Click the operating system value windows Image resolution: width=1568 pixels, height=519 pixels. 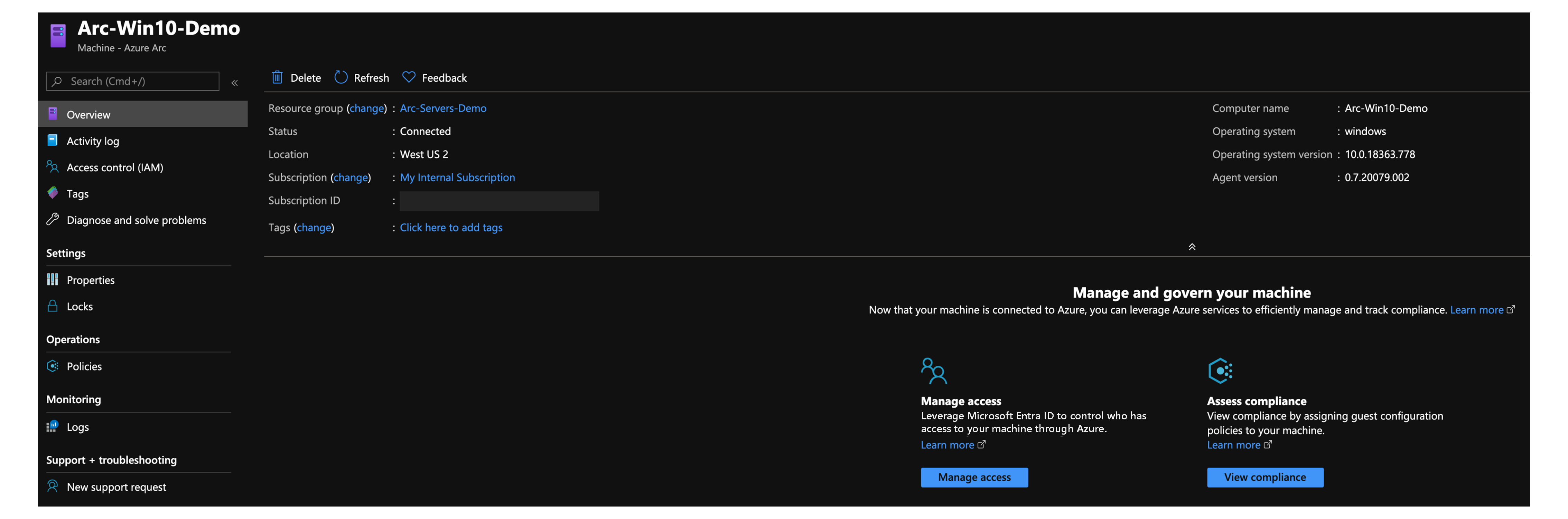click(1365, 131)
